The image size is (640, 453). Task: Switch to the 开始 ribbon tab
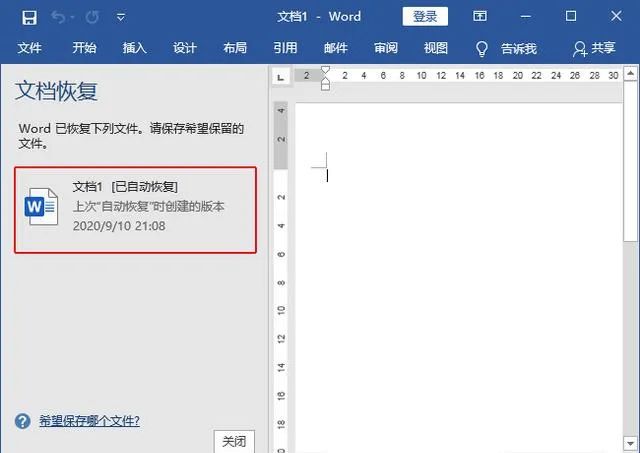tap(84, 48)
